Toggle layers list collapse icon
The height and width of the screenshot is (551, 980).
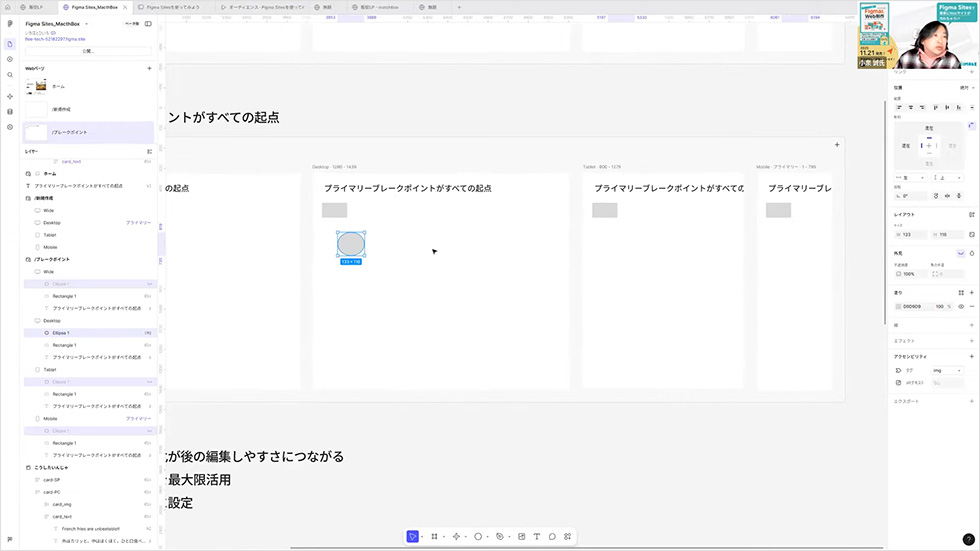pos(149,151)
